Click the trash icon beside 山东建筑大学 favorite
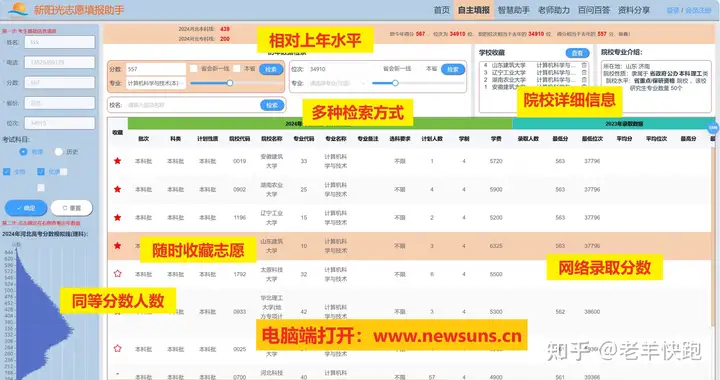720x380 pixels. click(584, 65)
